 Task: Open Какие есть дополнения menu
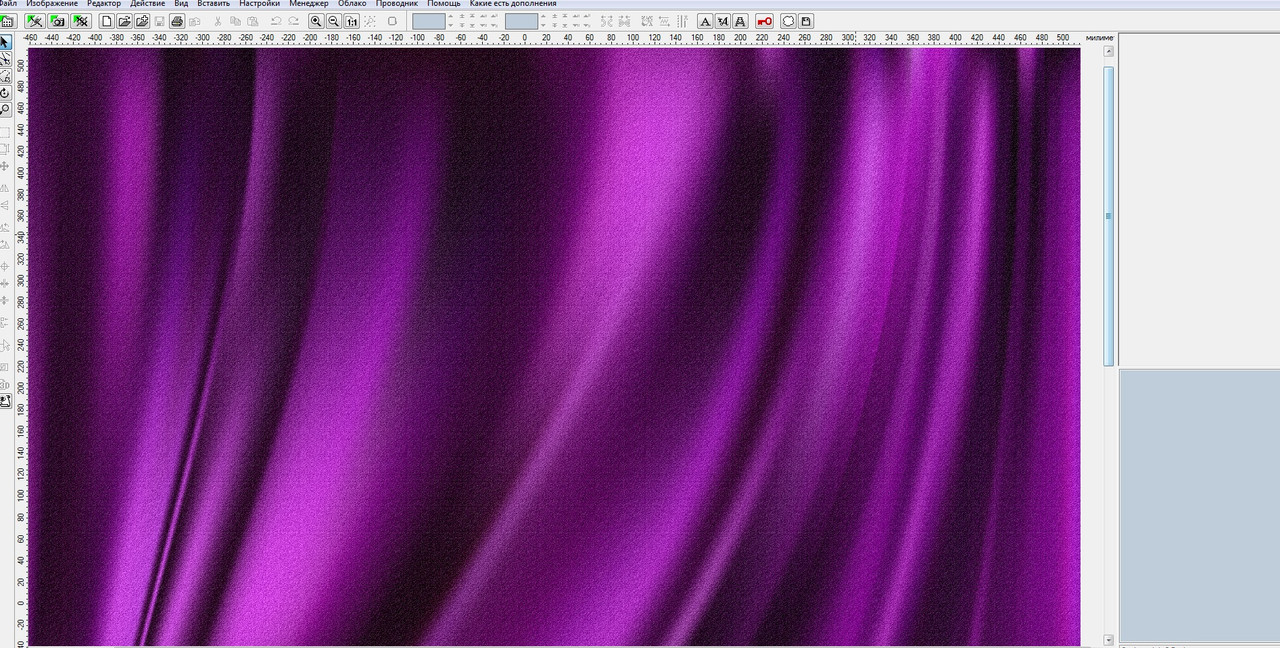(x=513, y=4)
